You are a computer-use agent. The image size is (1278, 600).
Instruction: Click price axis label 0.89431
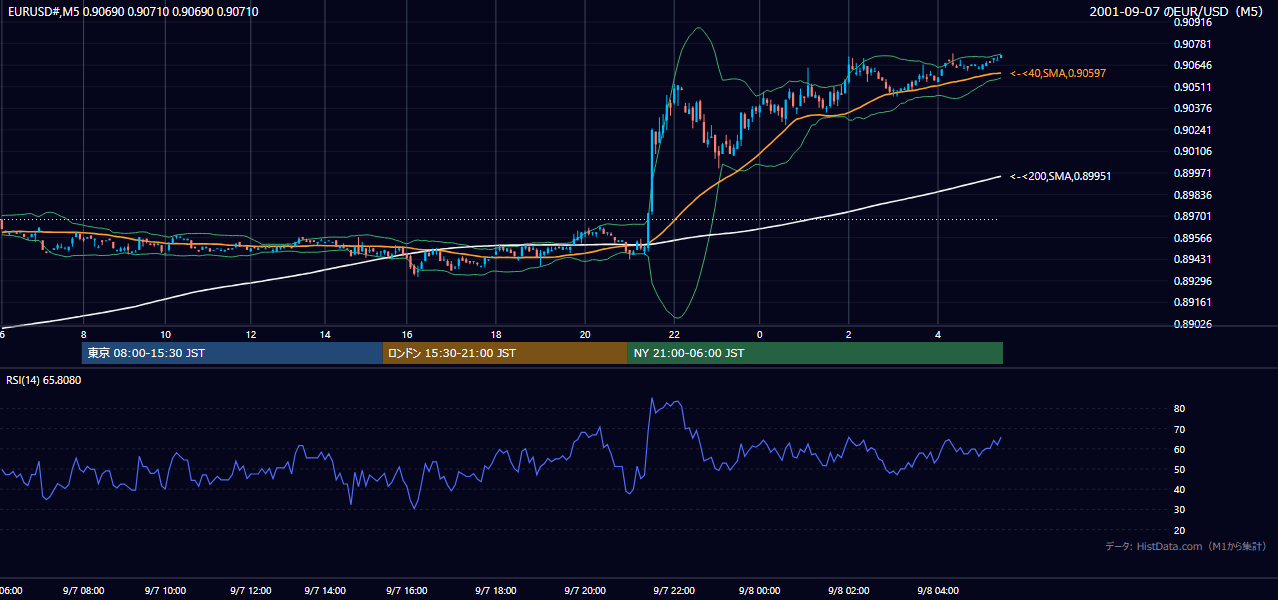1191,259
